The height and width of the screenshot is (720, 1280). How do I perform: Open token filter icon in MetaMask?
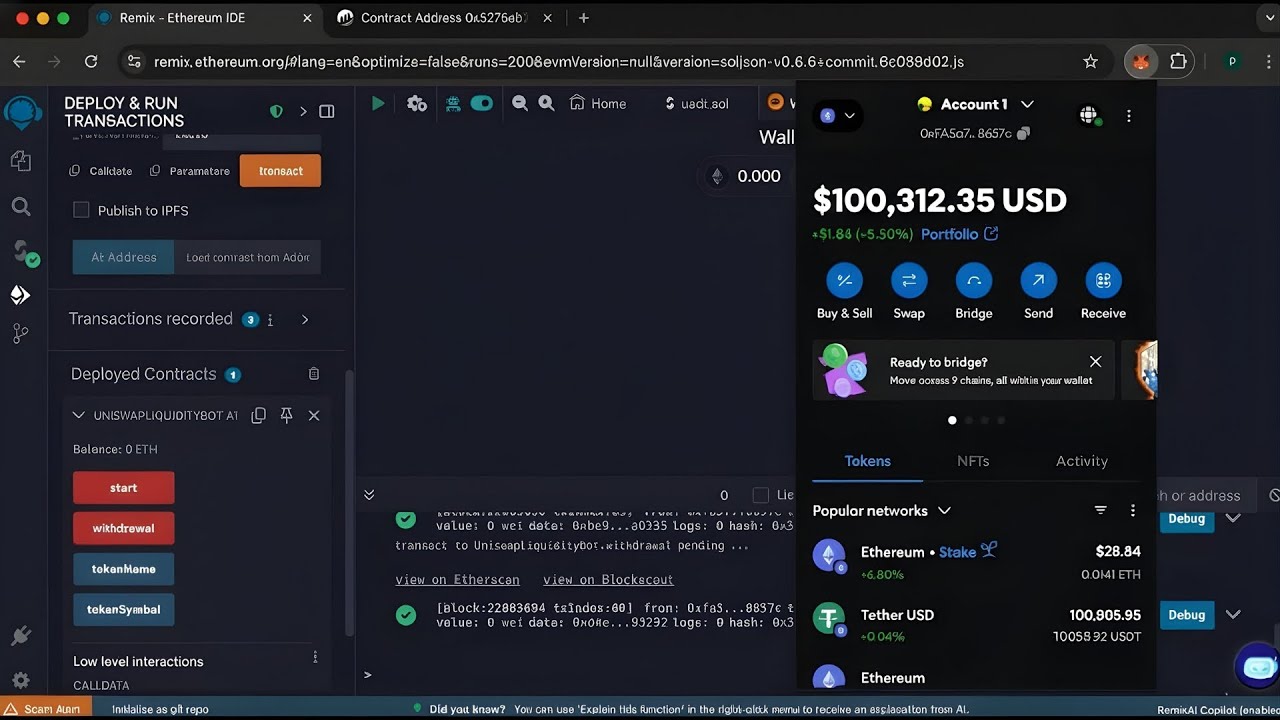pos(1100,510)
